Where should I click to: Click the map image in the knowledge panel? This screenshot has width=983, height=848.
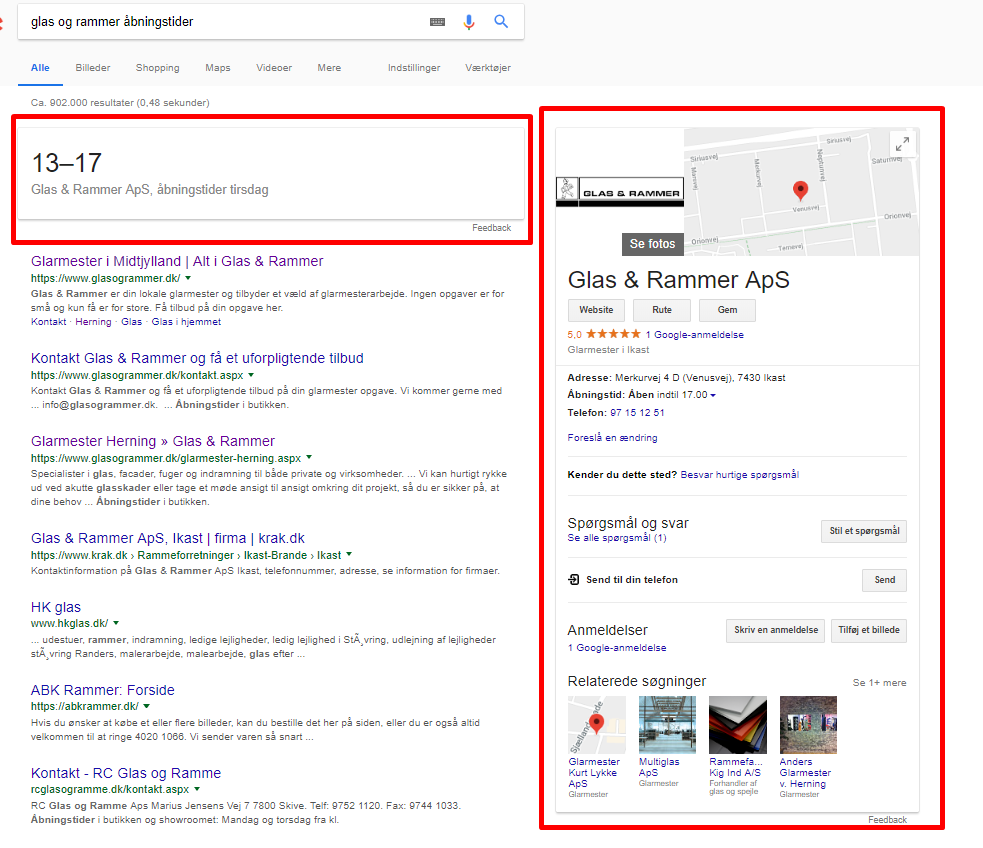(801, 192)
